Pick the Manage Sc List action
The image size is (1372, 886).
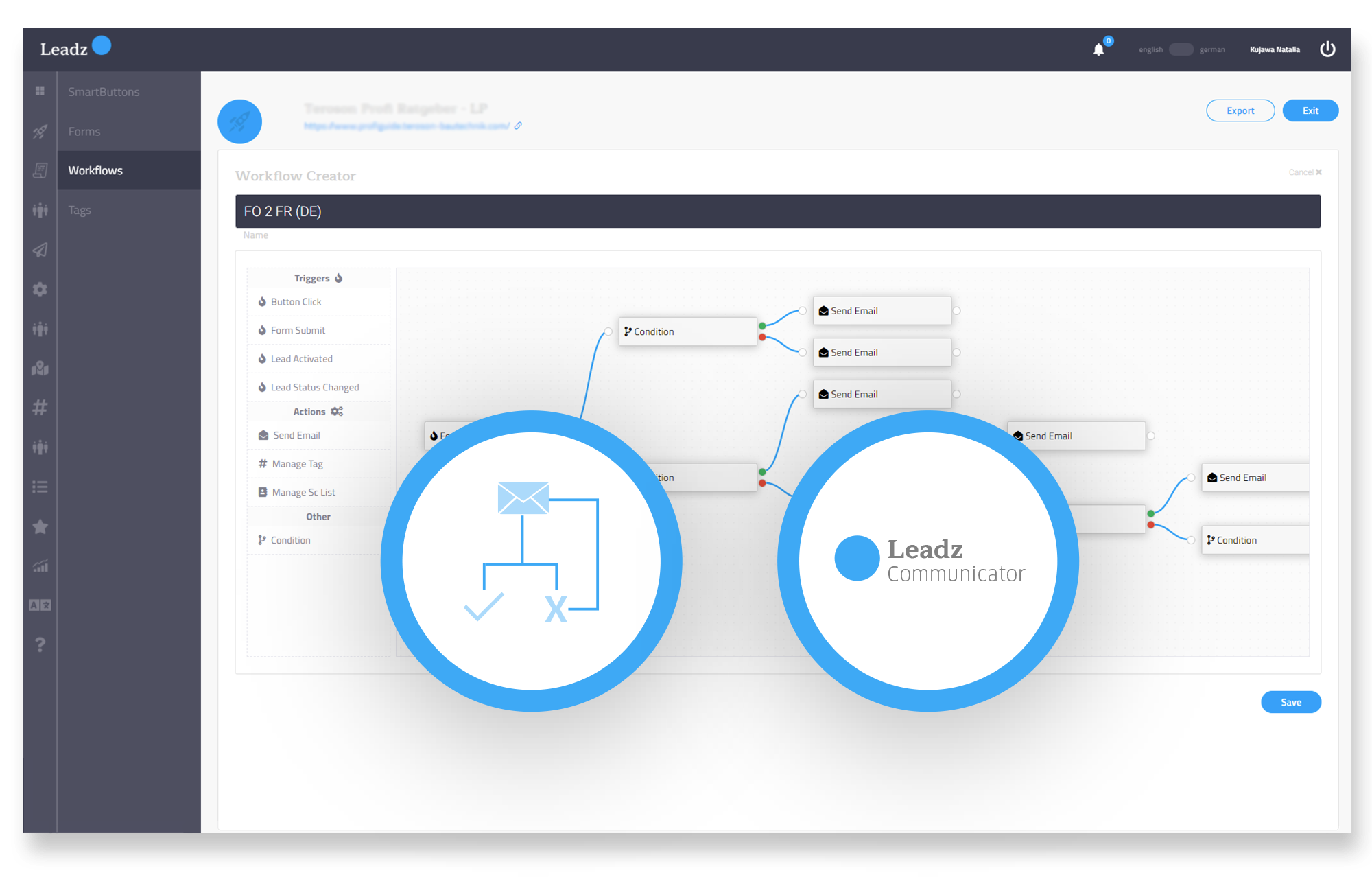tap(318, 492)
